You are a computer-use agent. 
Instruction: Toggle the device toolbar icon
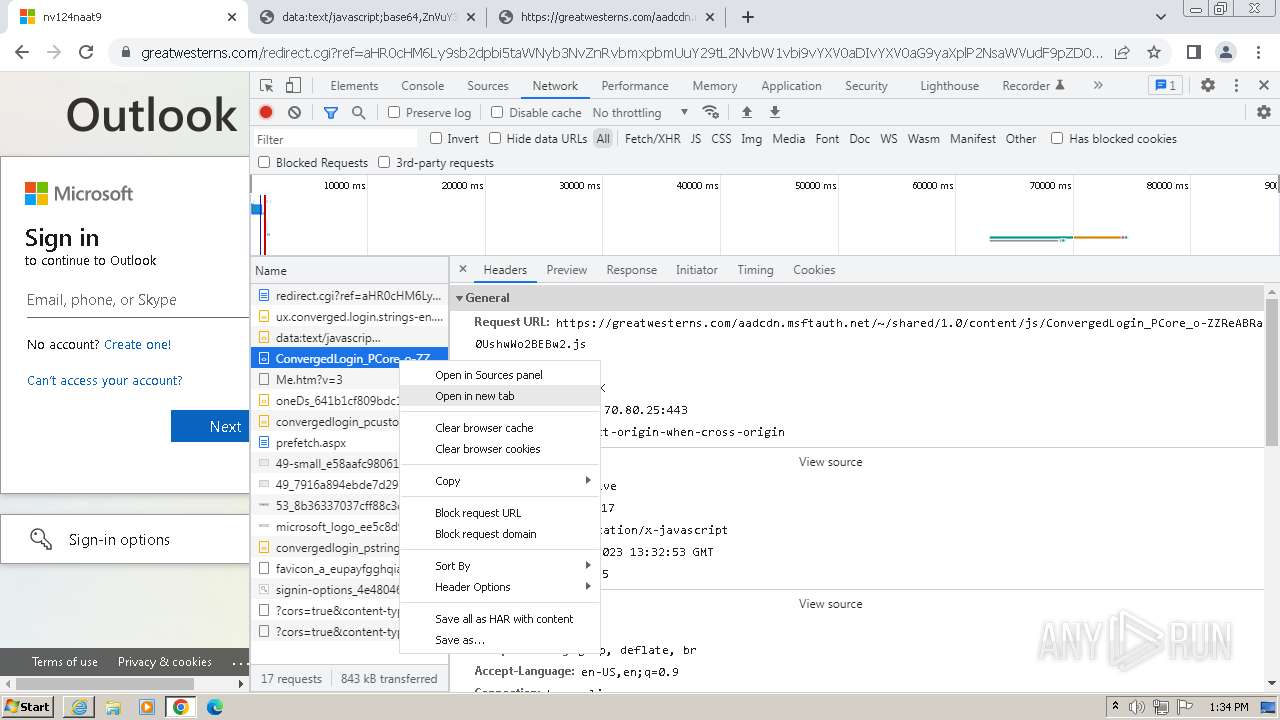293,86
